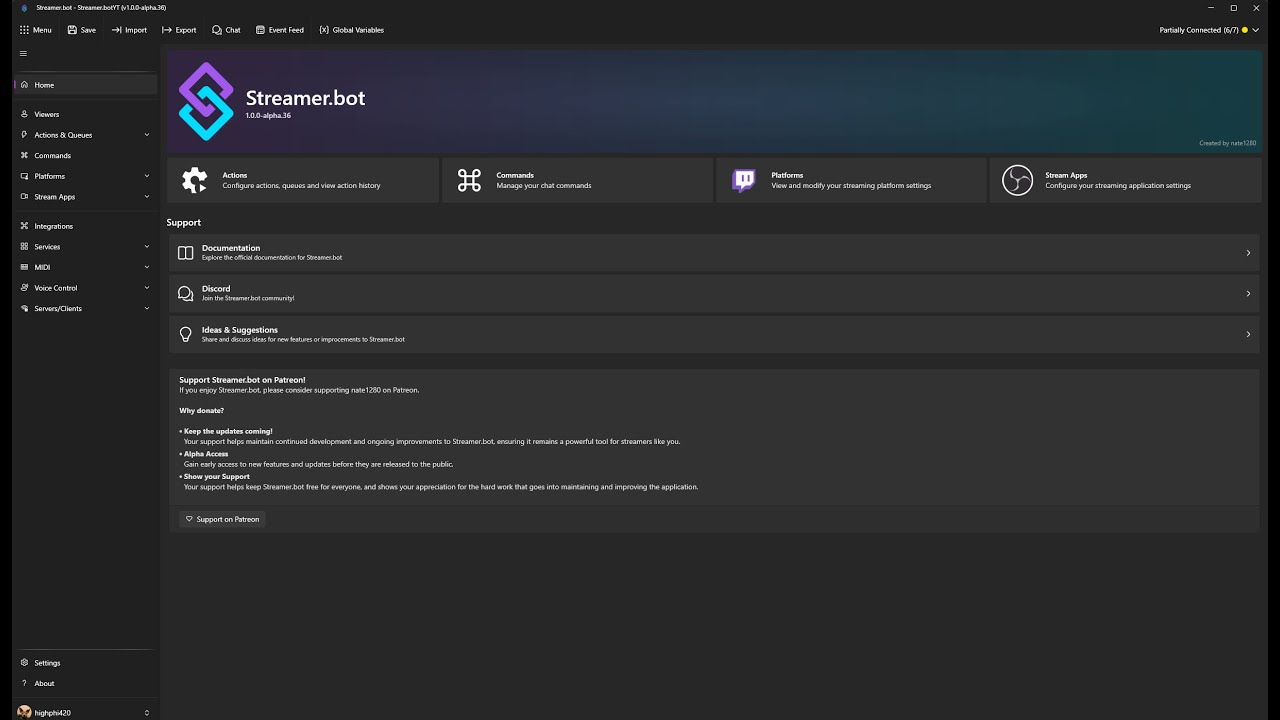Open highphi420 account switcher arrows
This screenshot has width=1280, height=720.
point(147,713)
